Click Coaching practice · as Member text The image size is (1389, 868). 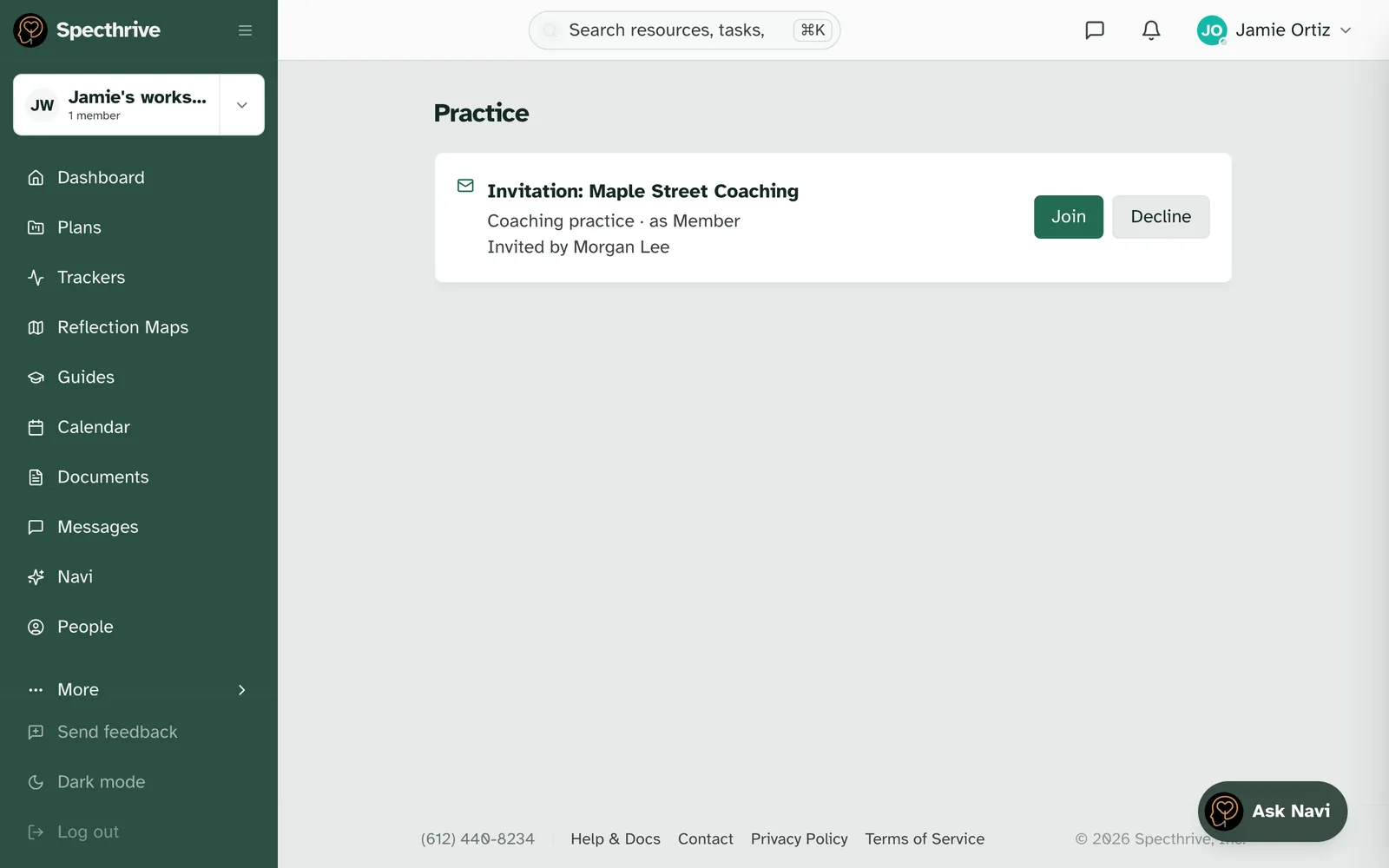coord(614,221)
